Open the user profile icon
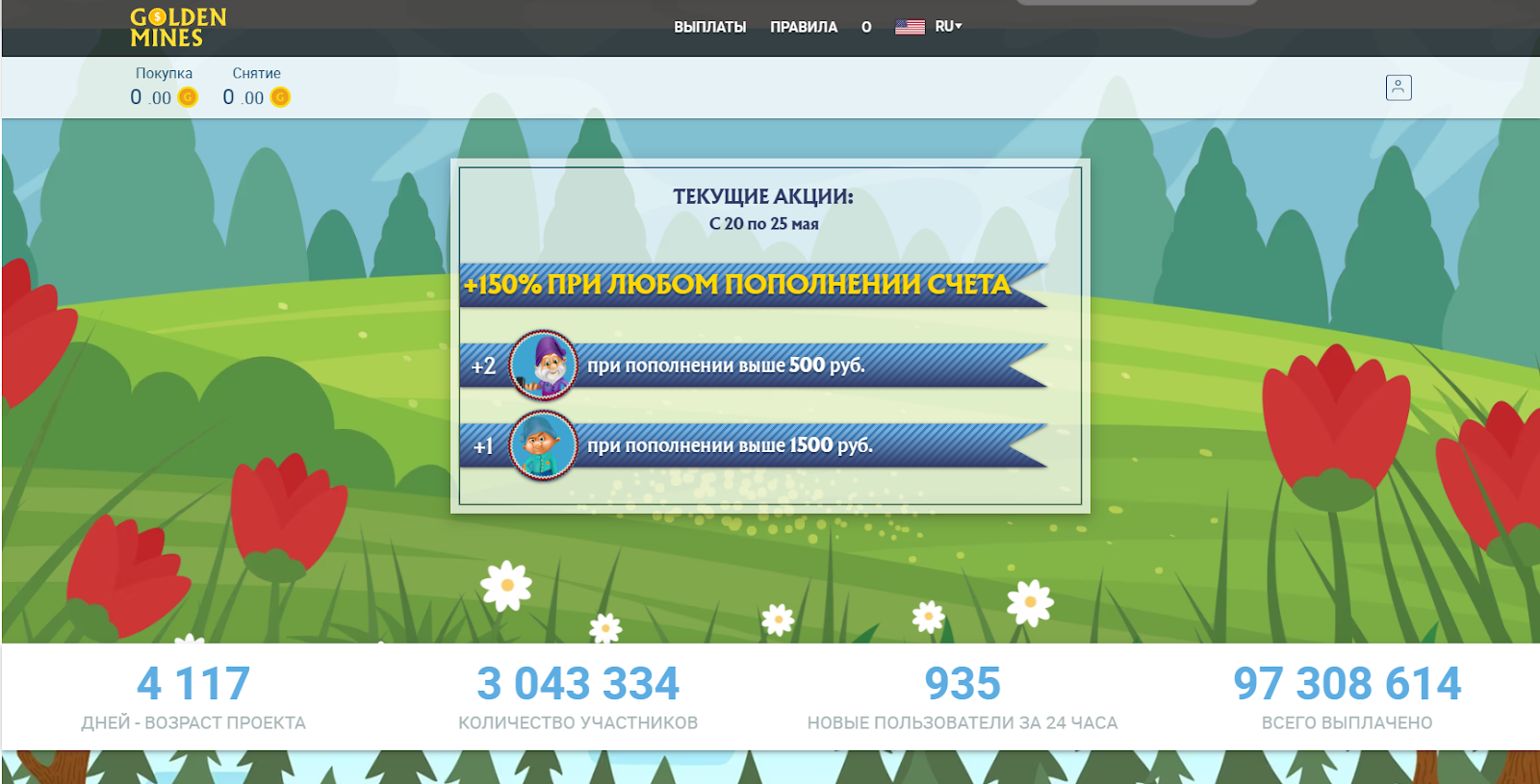 [1399, 88]
